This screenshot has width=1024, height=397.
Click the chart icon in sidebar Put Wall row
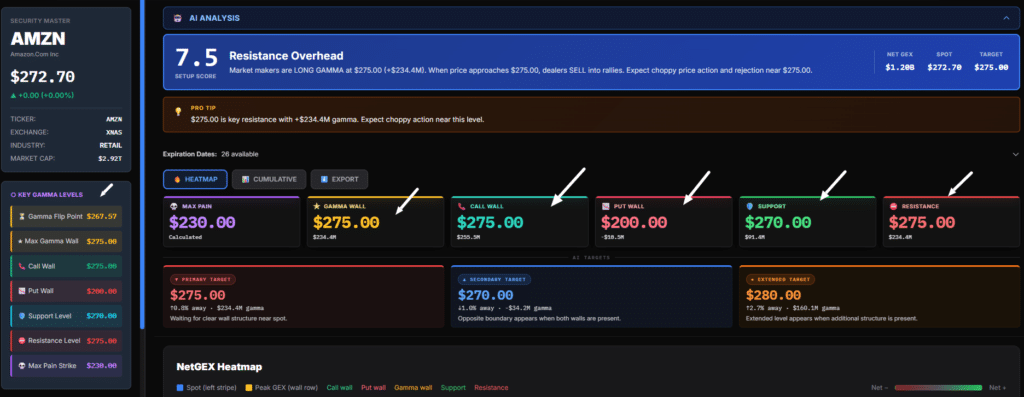pyautogui.click(x=22, y=291)
